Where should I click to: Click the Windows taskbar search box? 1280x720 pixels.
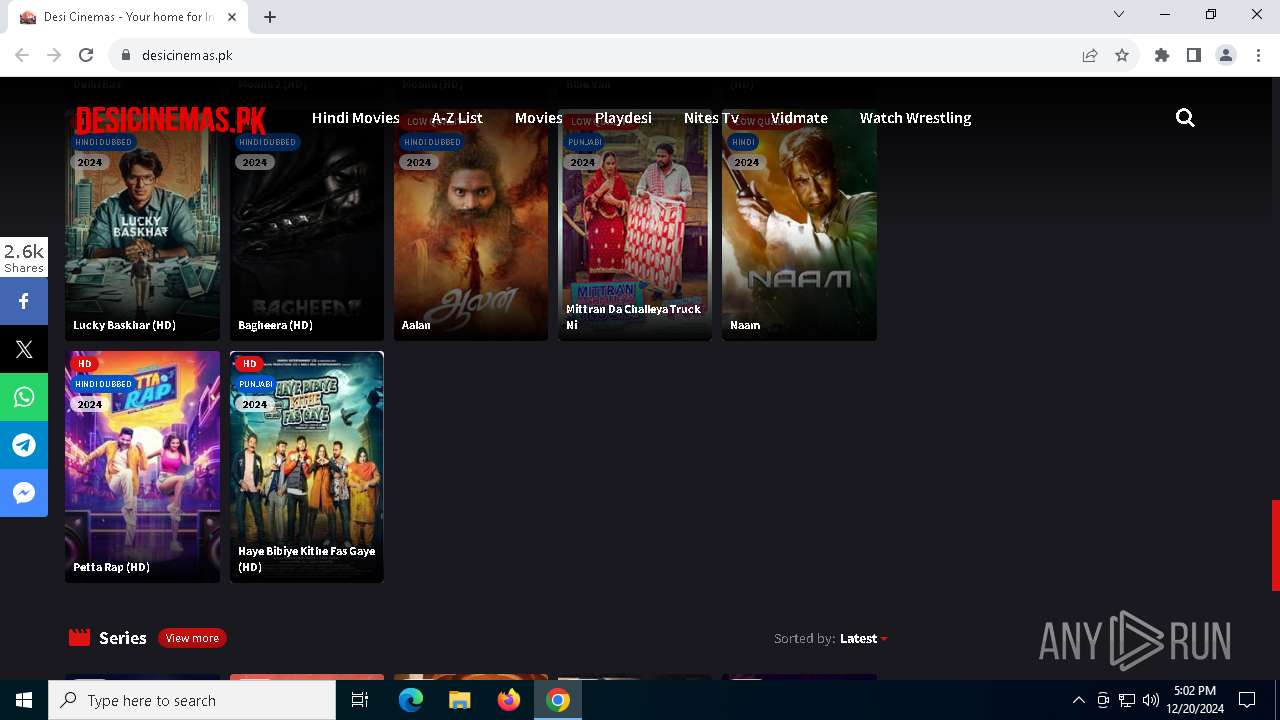coord(192,700)
